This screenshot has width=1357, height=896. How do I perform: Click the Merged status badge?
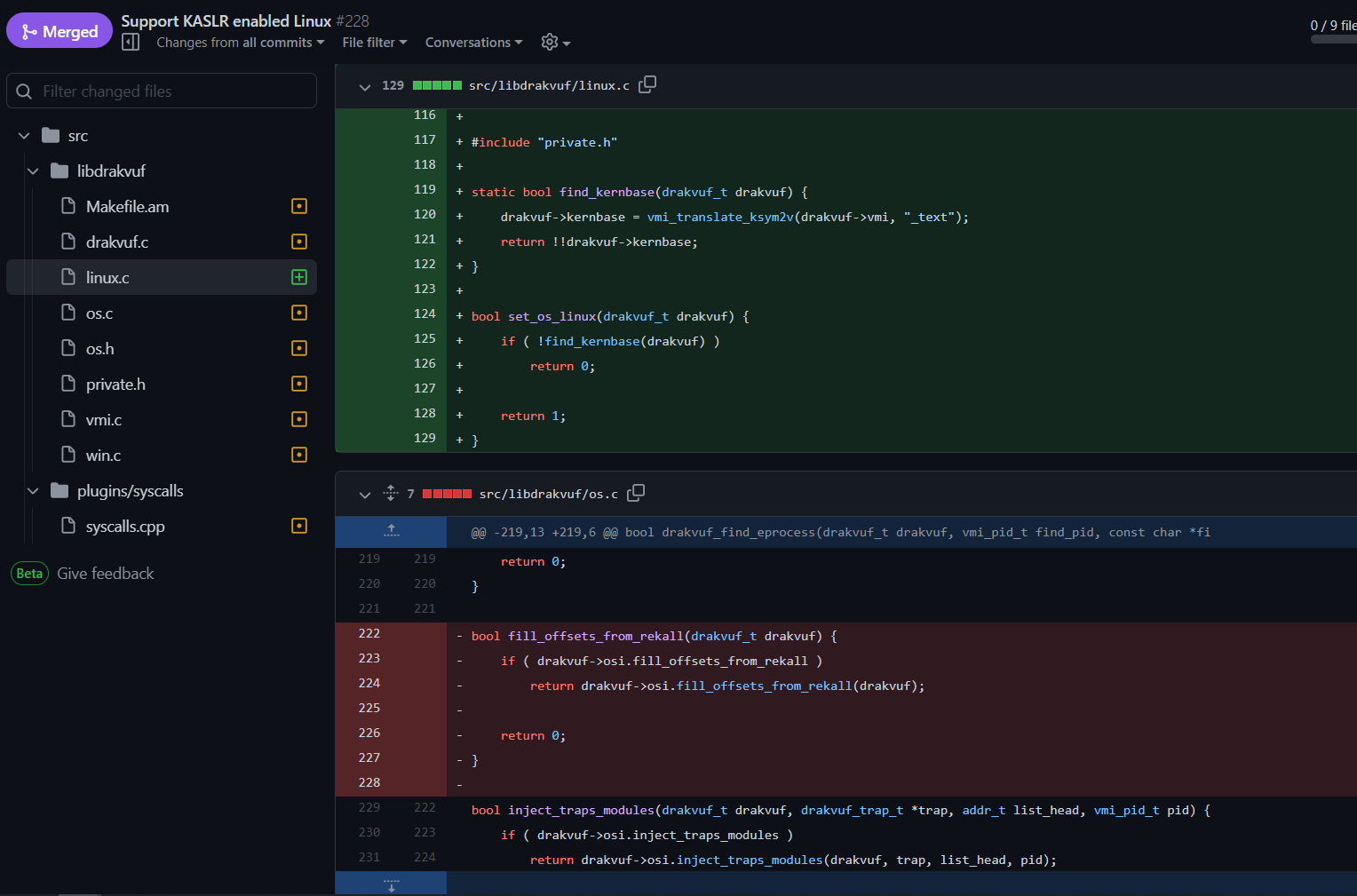coord(60,31)
